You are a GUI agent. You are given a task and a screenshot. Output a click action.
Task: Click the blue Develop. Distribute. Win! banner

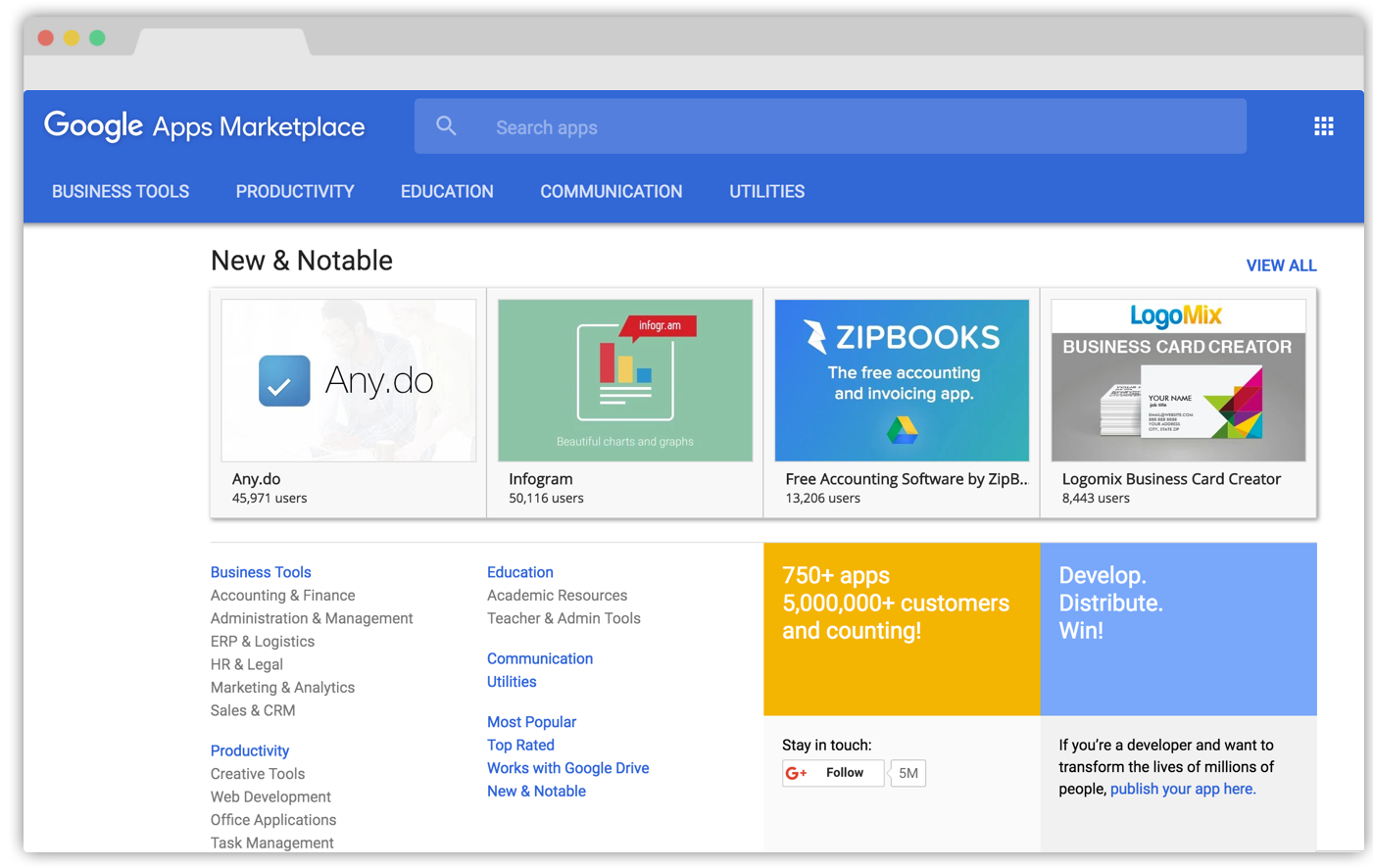[x=1178, y=629]
